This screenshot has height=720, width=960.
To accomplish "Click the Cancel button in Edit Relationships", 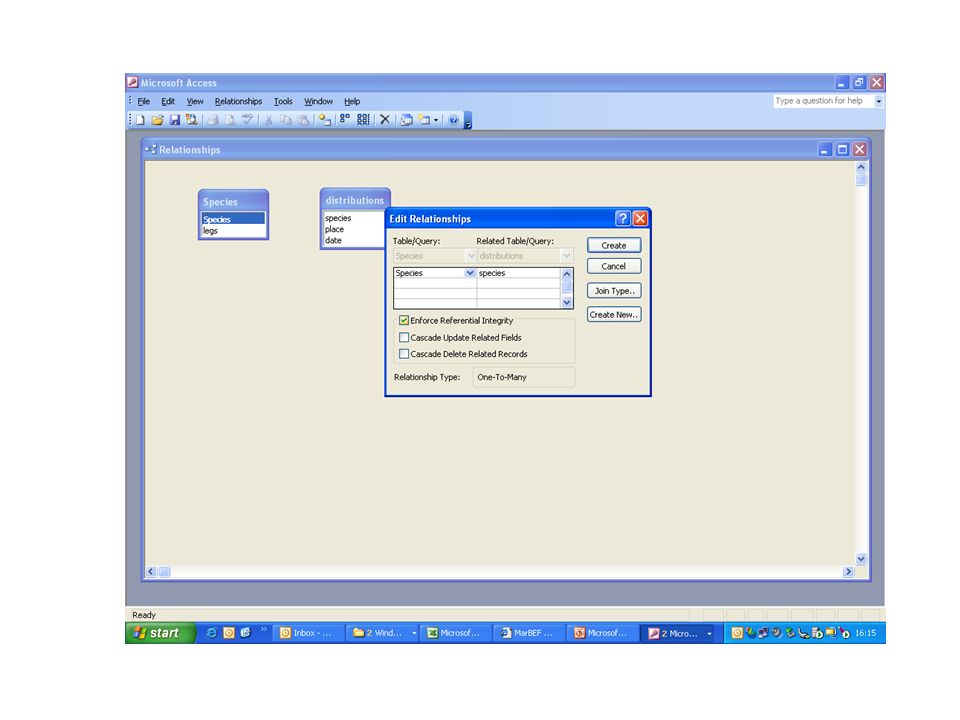I will [x=614, y=266].
